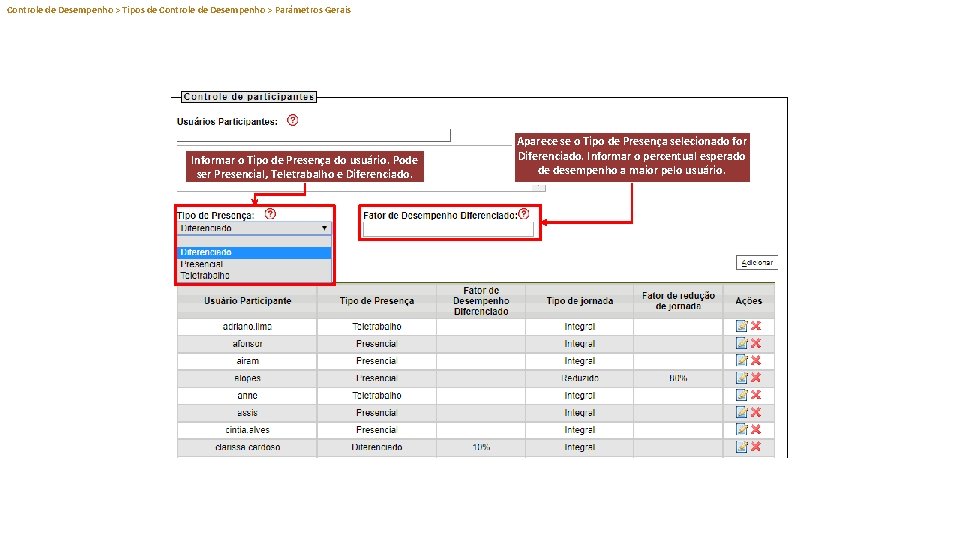Edit the assis participant row
960x540 pixels.
[x=741, y=412]
